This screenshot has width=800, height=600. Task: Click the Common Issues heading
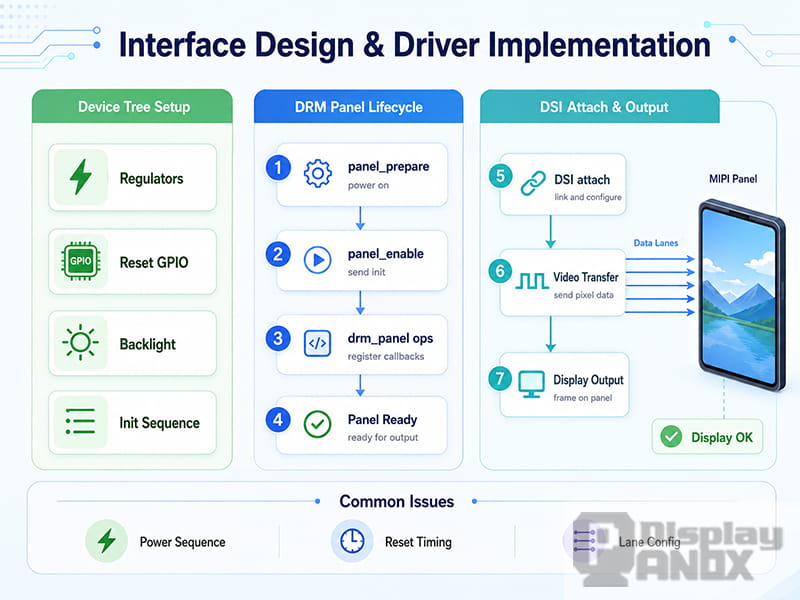click(396, 501)
